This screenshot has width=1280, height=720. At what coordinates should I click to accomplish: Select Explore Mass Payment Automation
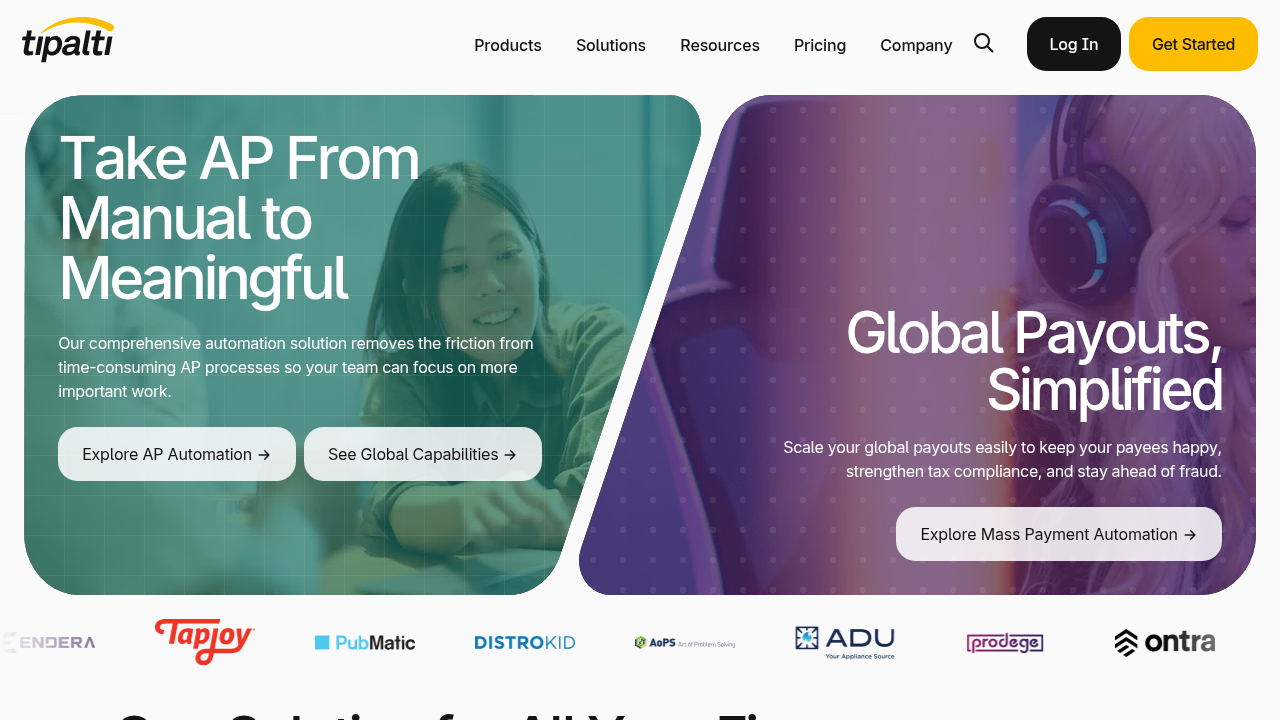[x=1059, y=534]
